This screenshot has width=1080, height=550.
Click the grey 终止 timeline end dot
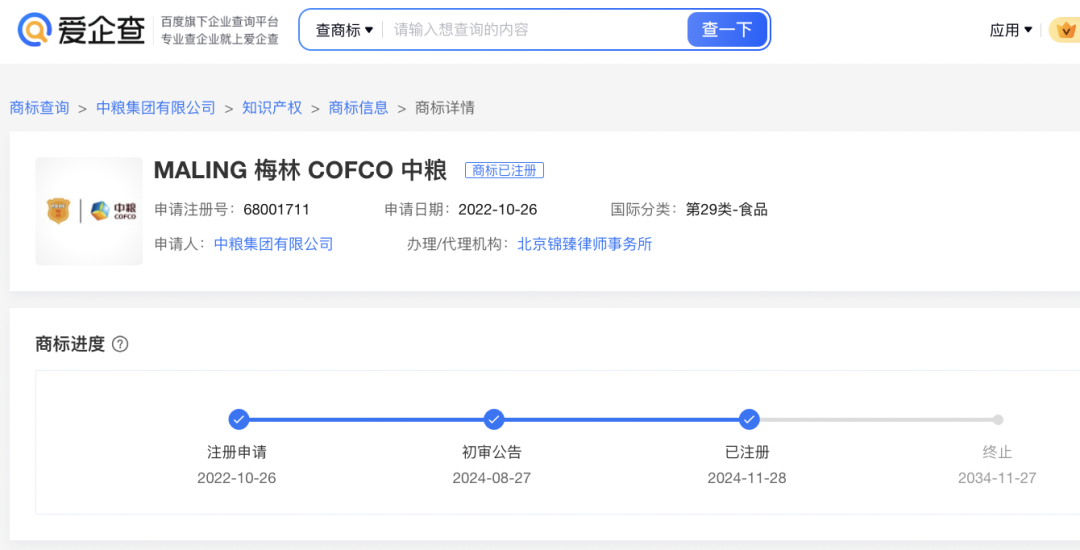[x=997, y=420]
